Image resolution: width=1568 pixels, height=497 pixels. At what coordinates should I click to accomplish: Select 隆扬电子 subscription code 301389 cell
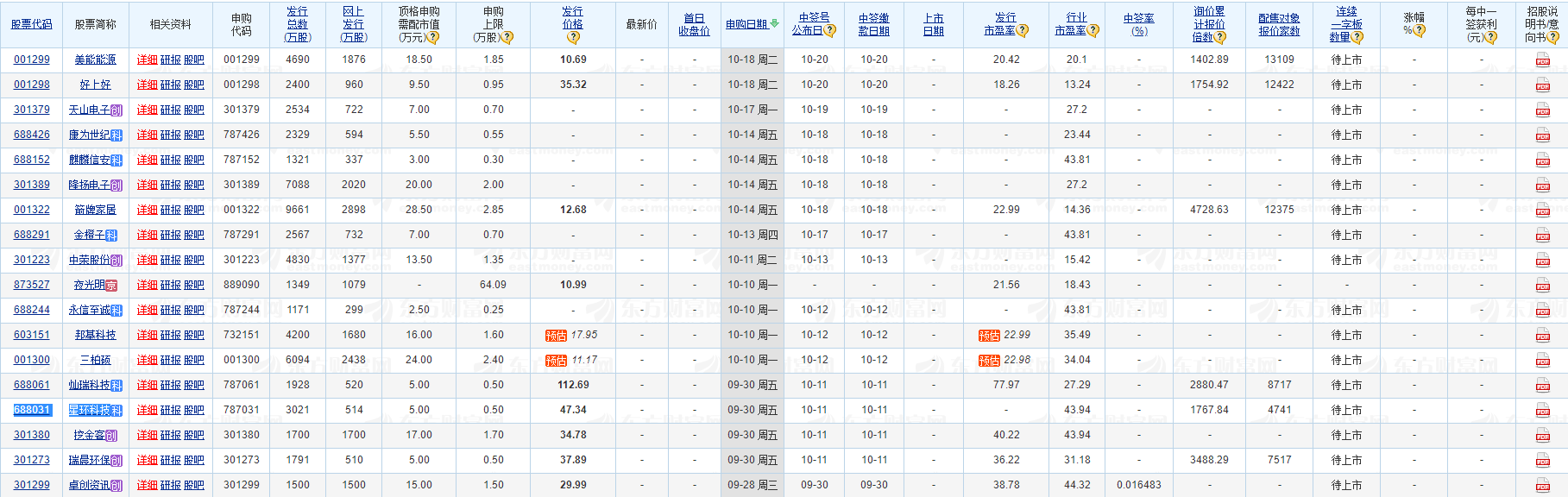pyautogui.click(x=242, y=185)
